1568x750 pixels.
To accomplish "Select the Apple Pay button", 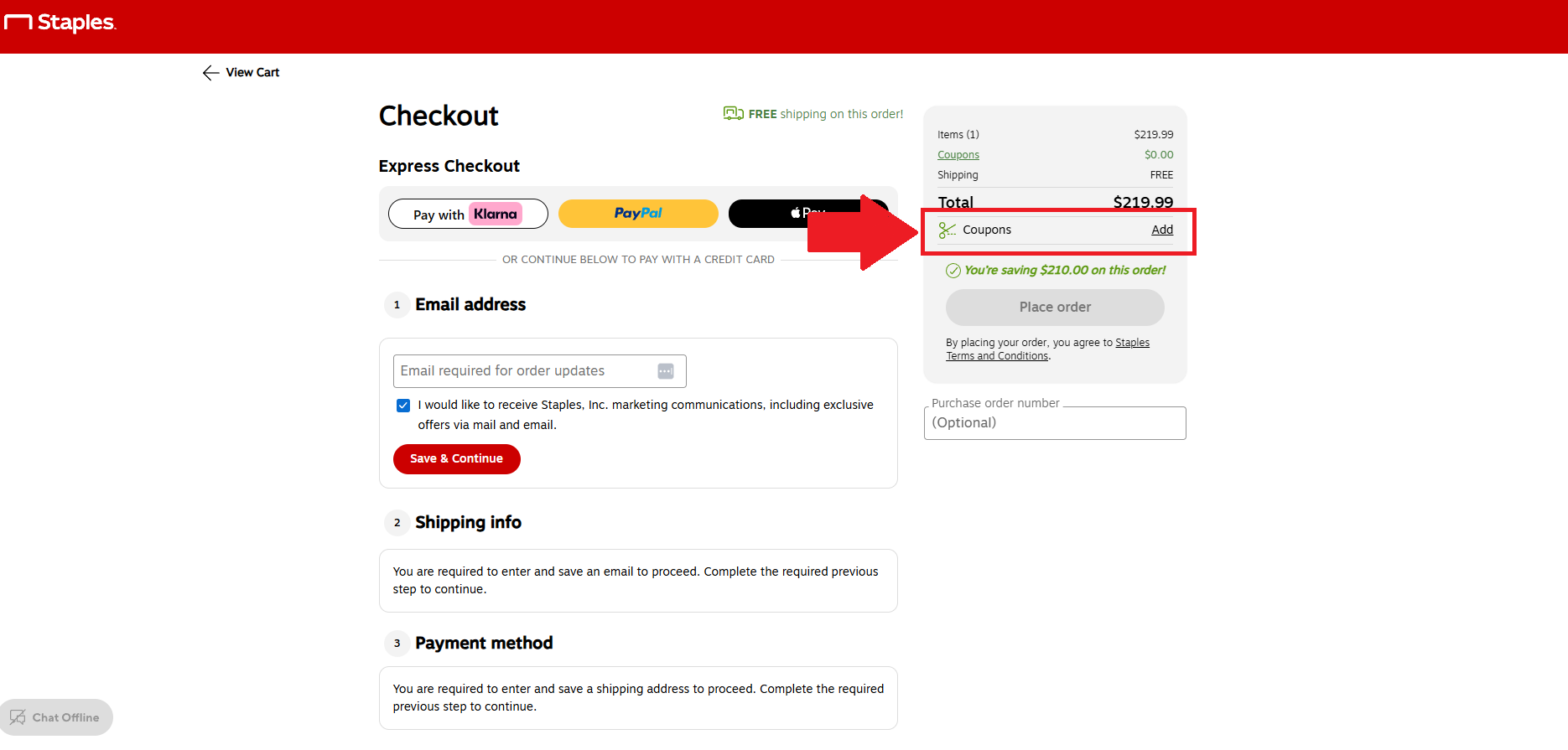I will (808, 214).
